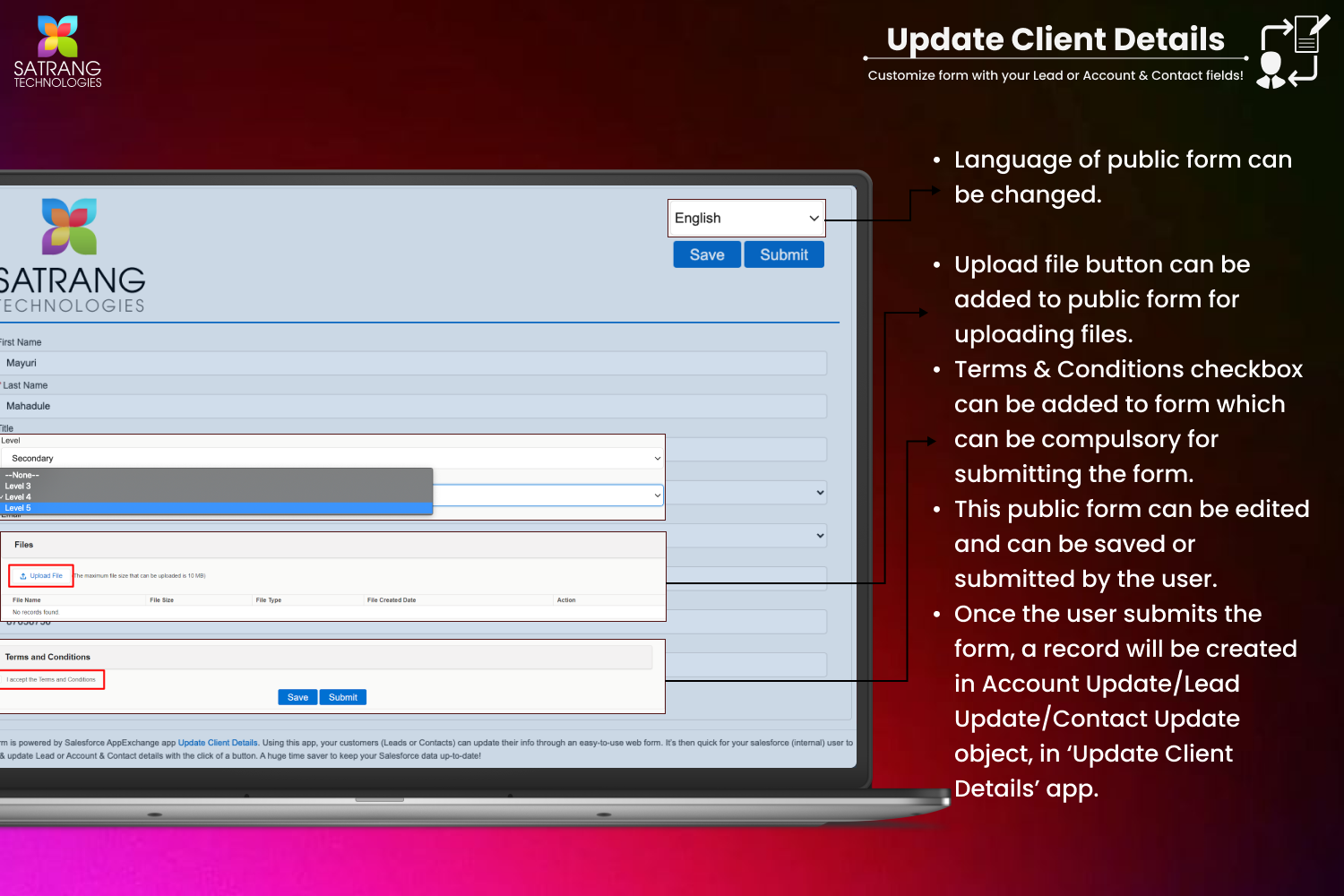Image resolution: width=1344 pixels, height=896 pixels.
Task: Select Level 3 from the open list
Action: point(216,486)
